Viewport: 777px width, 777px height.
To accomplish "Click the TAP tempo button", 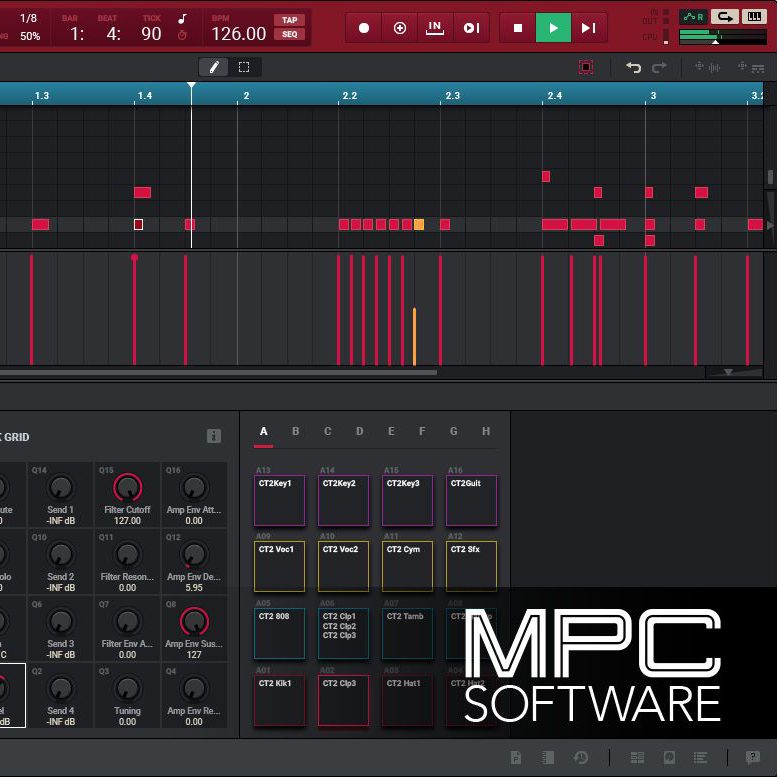I will 289,20.
